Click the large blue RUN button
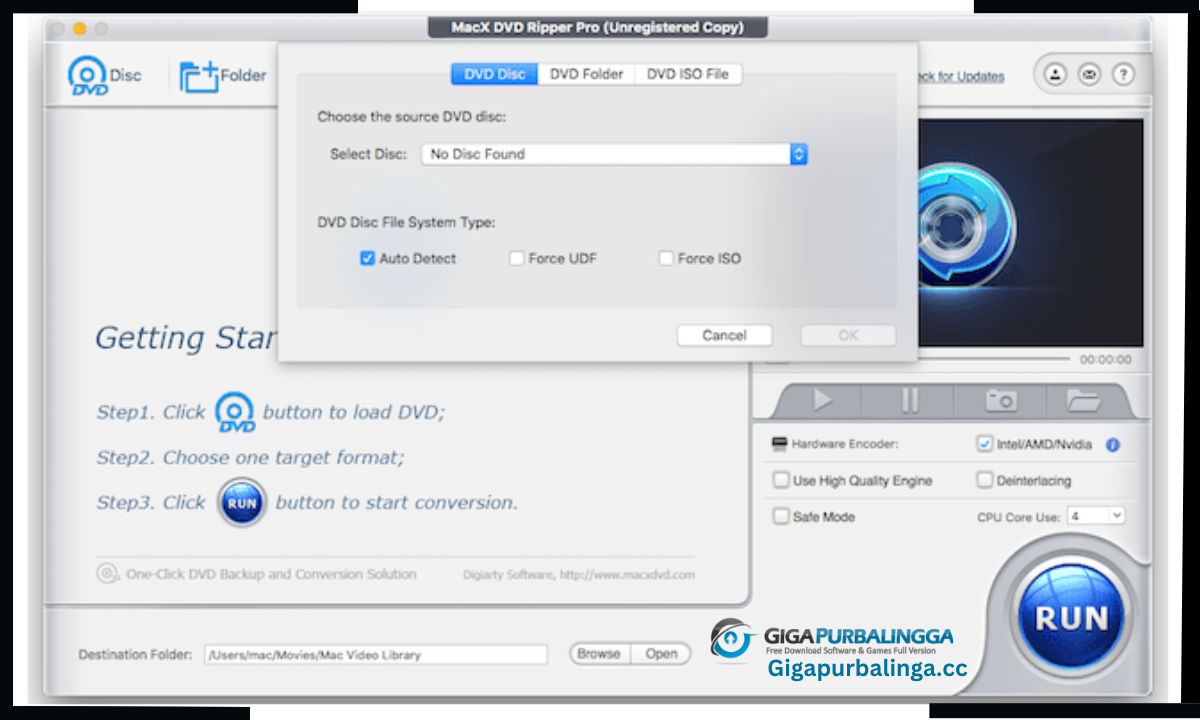 coord(1072,617)
